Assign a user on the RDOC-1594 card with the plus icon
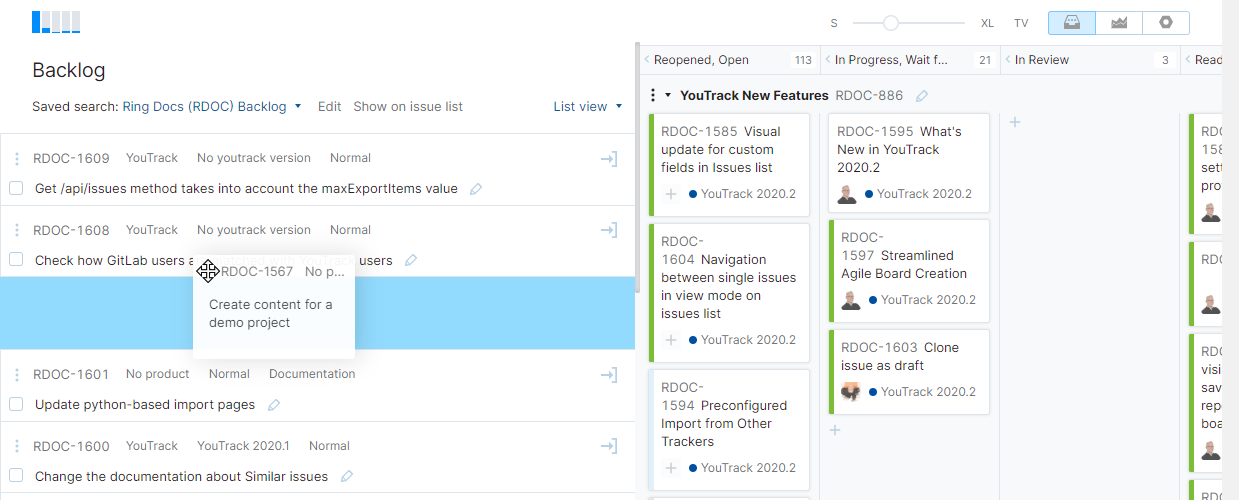Image resolution: width=1239 pixels, height=500 pixels. (x=671, y=468)
